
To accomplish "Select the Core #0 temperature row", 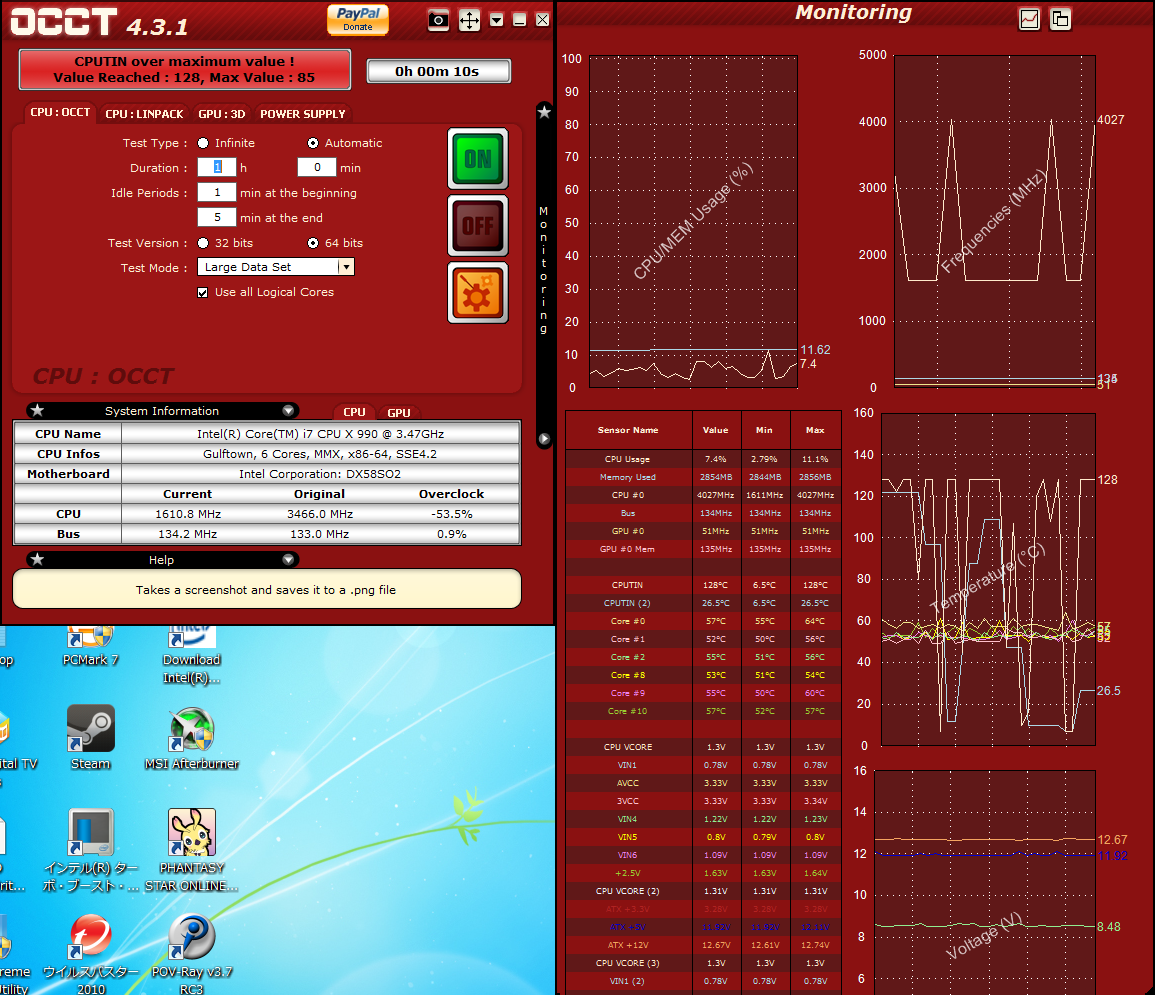I will pos(703,621).
